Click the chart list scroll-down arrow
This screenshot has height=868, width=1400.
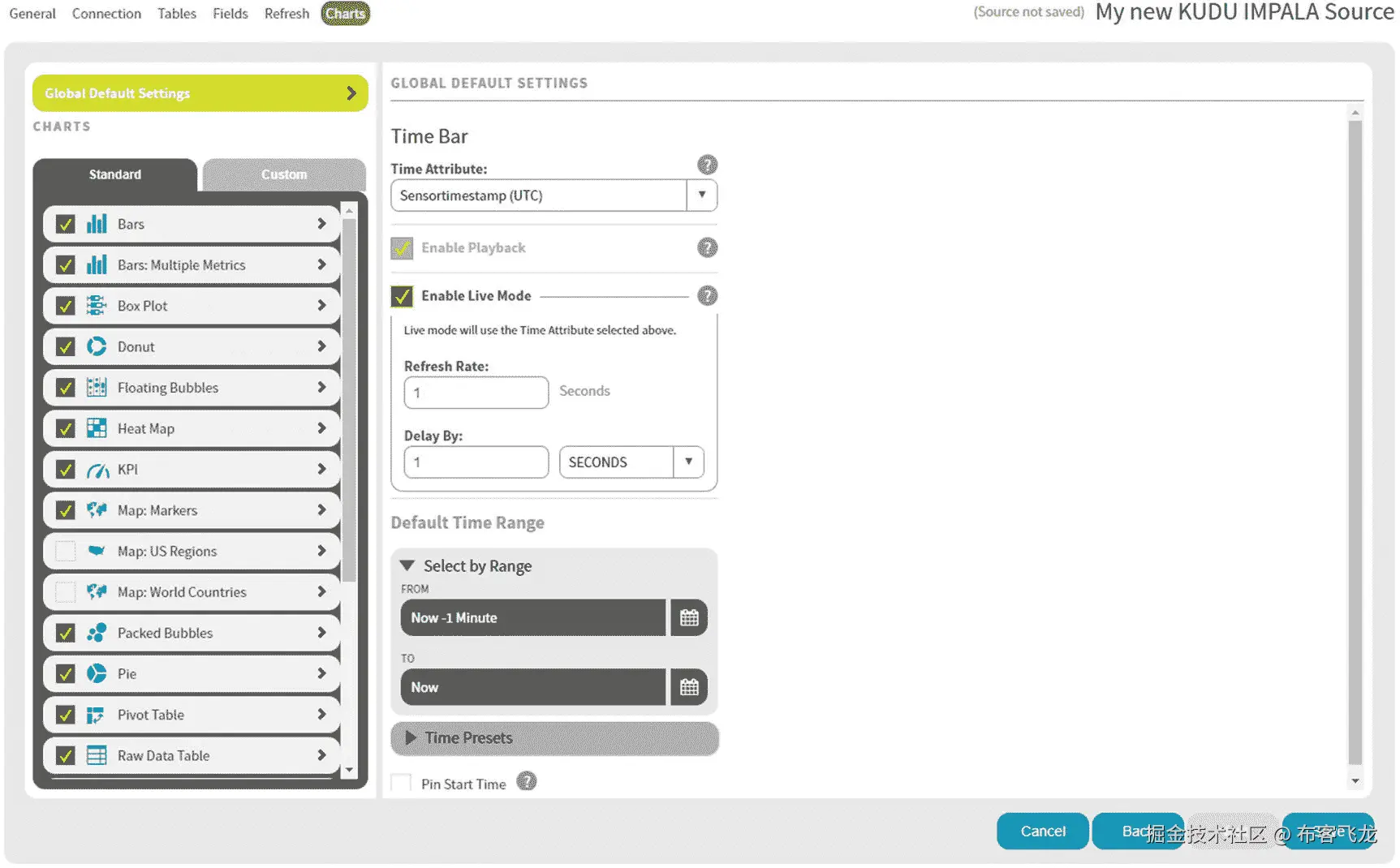coord(349,771)
